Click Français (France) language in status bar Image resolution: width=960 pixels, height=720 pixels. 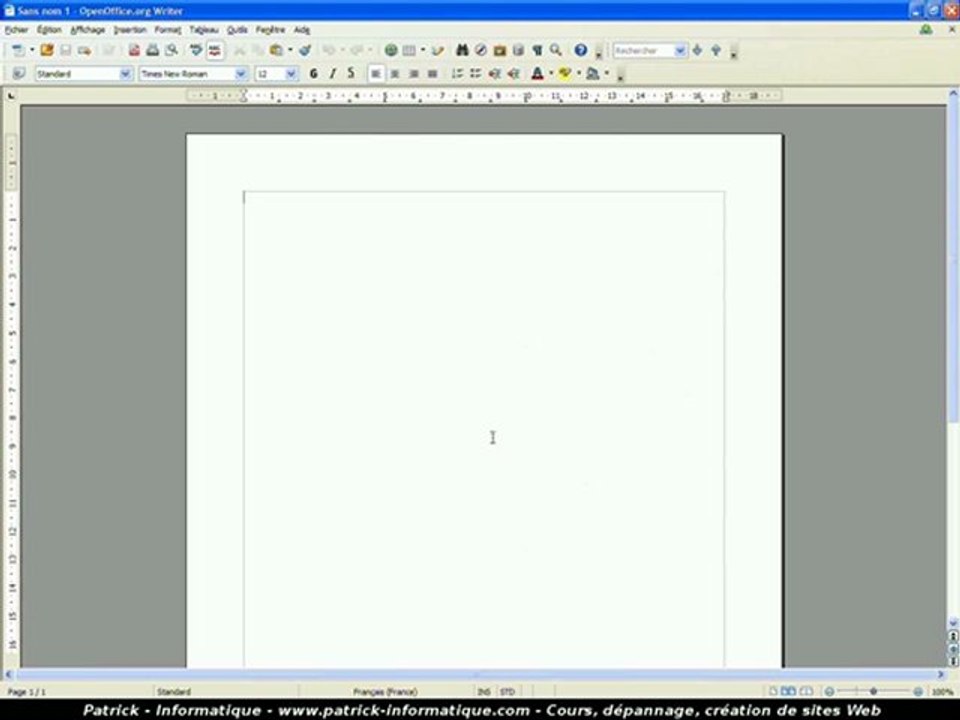pyautogui.click(x=385, y=692)
